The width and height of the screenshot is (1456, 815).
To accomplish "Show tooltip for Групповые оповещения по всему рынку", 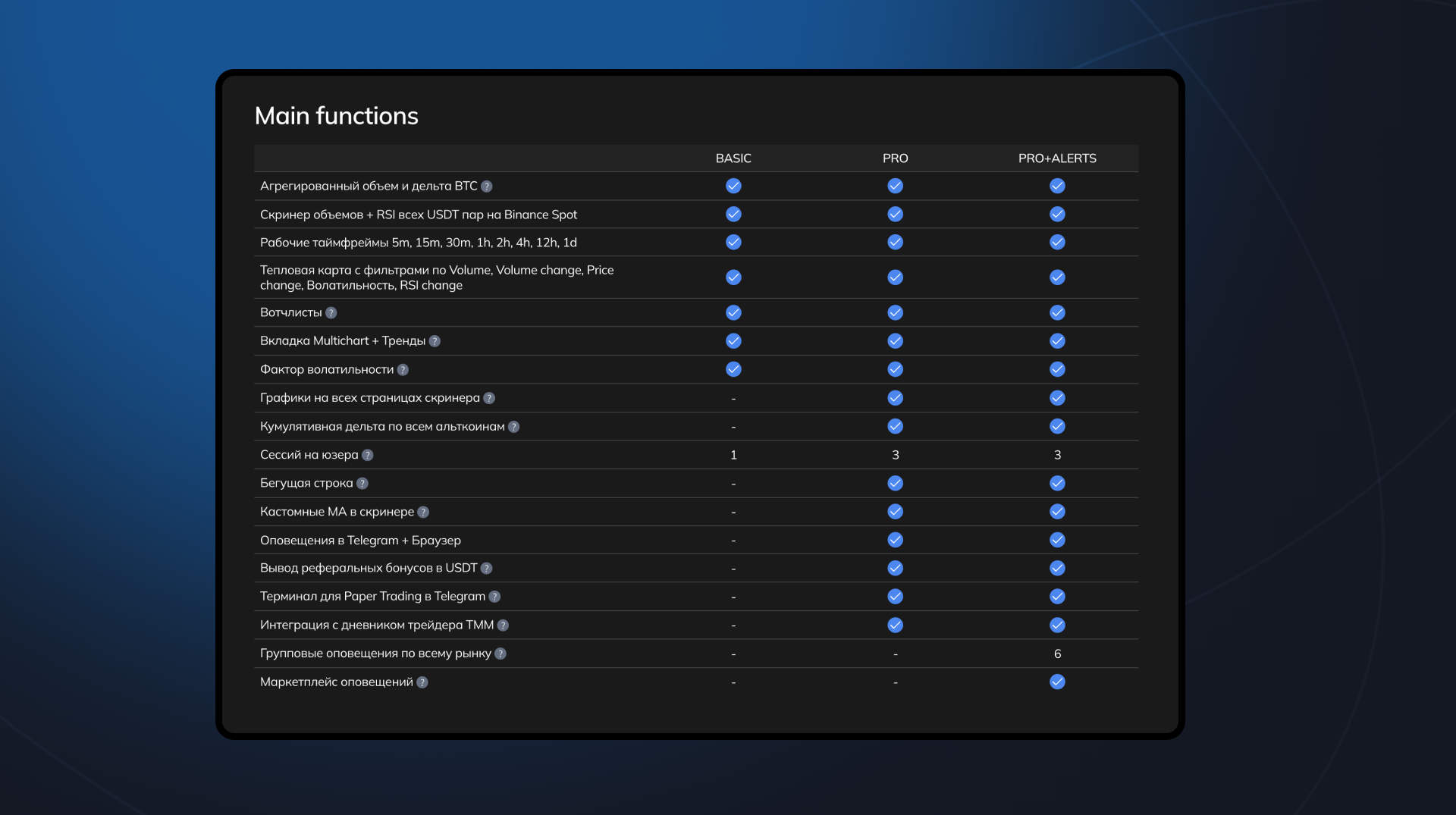I will (x=500, y=654).
